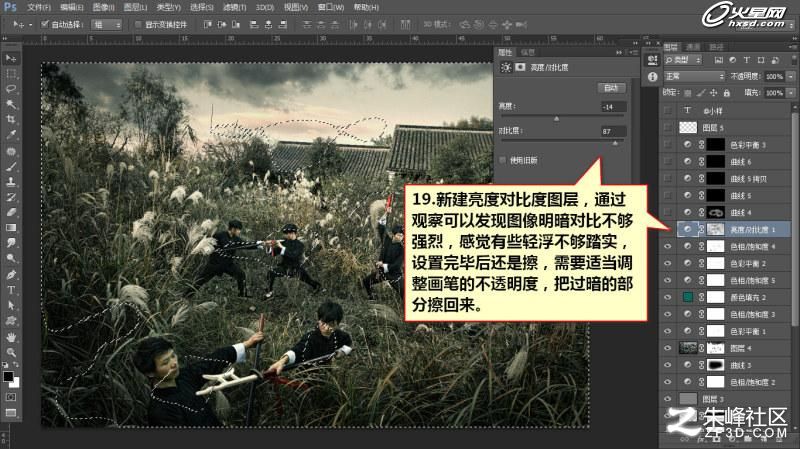Select the 色相/饱和度 5 layer name
This screenshot has height=449, width=800.
pos(753,280)
